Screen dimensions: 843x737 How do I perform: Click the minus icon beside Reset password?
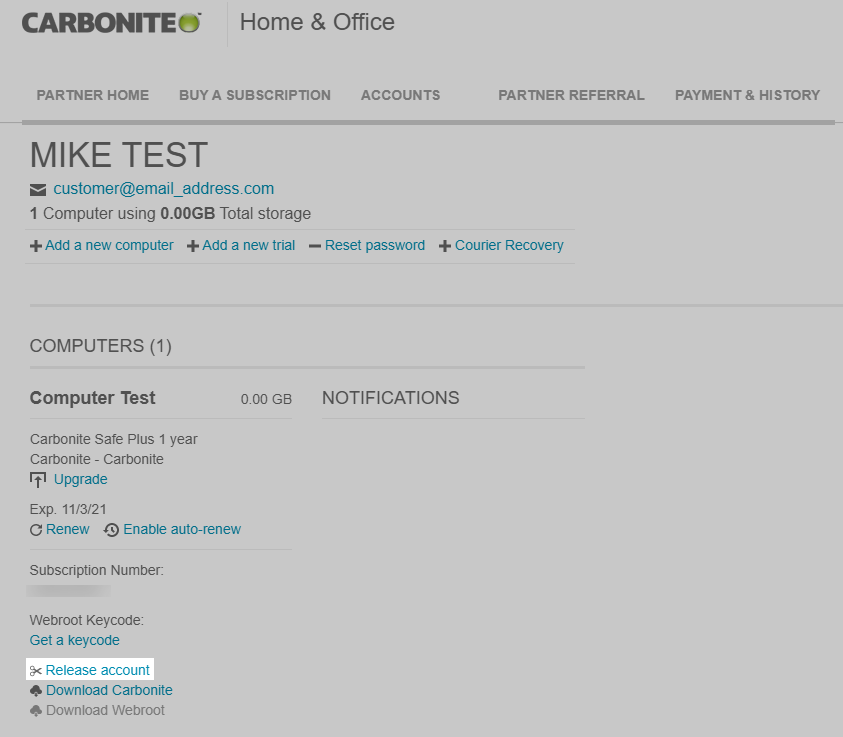click(x=315, y=246)
